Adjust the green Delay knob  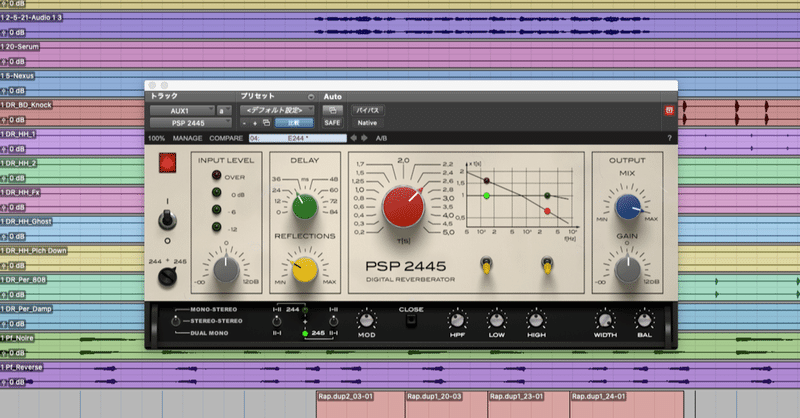pos(305,206)
